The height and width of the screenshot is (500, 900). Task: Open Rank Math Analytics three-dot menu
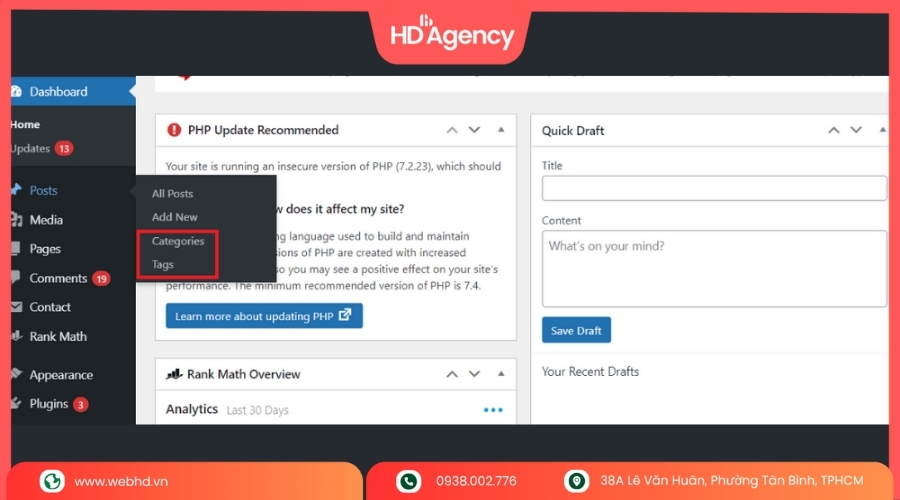[493, 410]
